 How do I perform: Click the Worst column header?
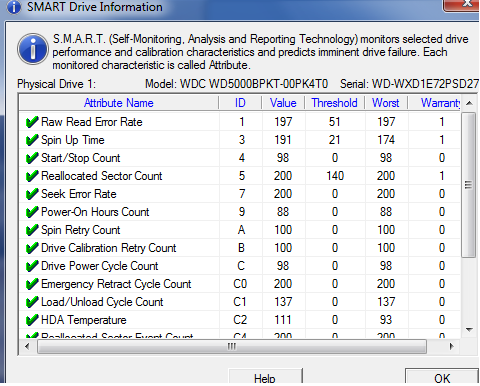tap(386, 103)
